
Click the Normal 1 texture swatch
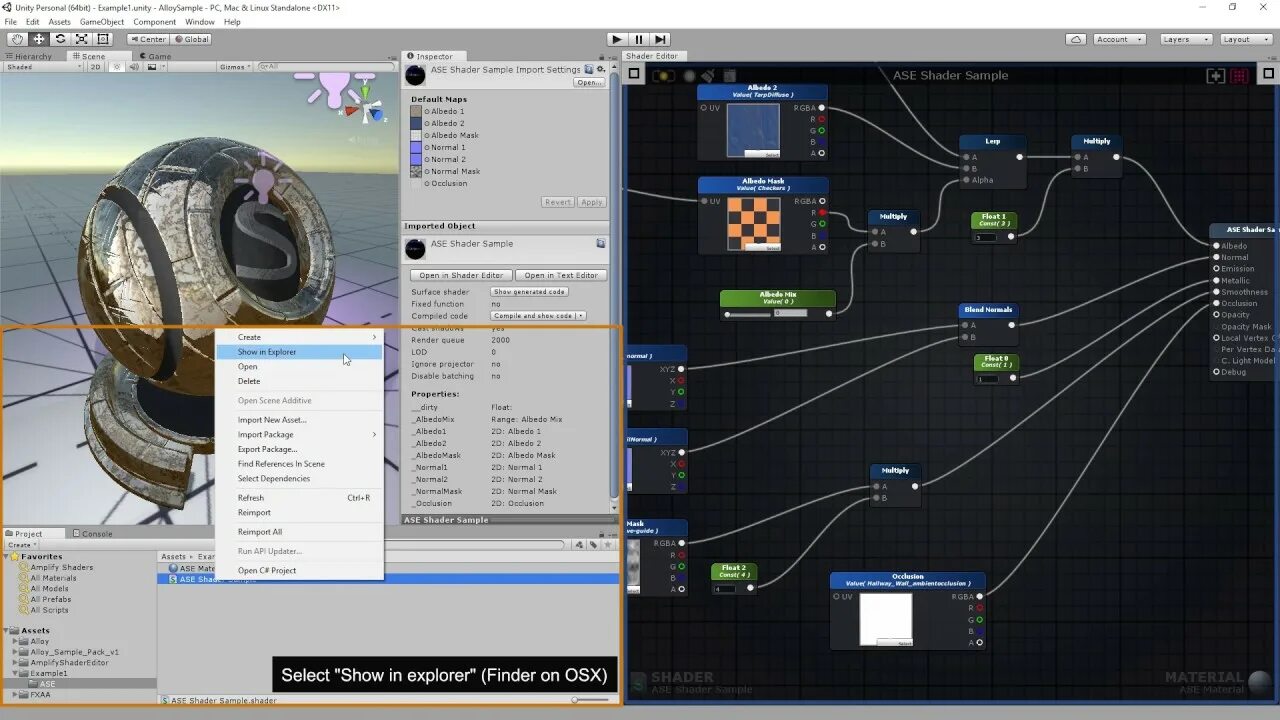(x=416, y=147)
